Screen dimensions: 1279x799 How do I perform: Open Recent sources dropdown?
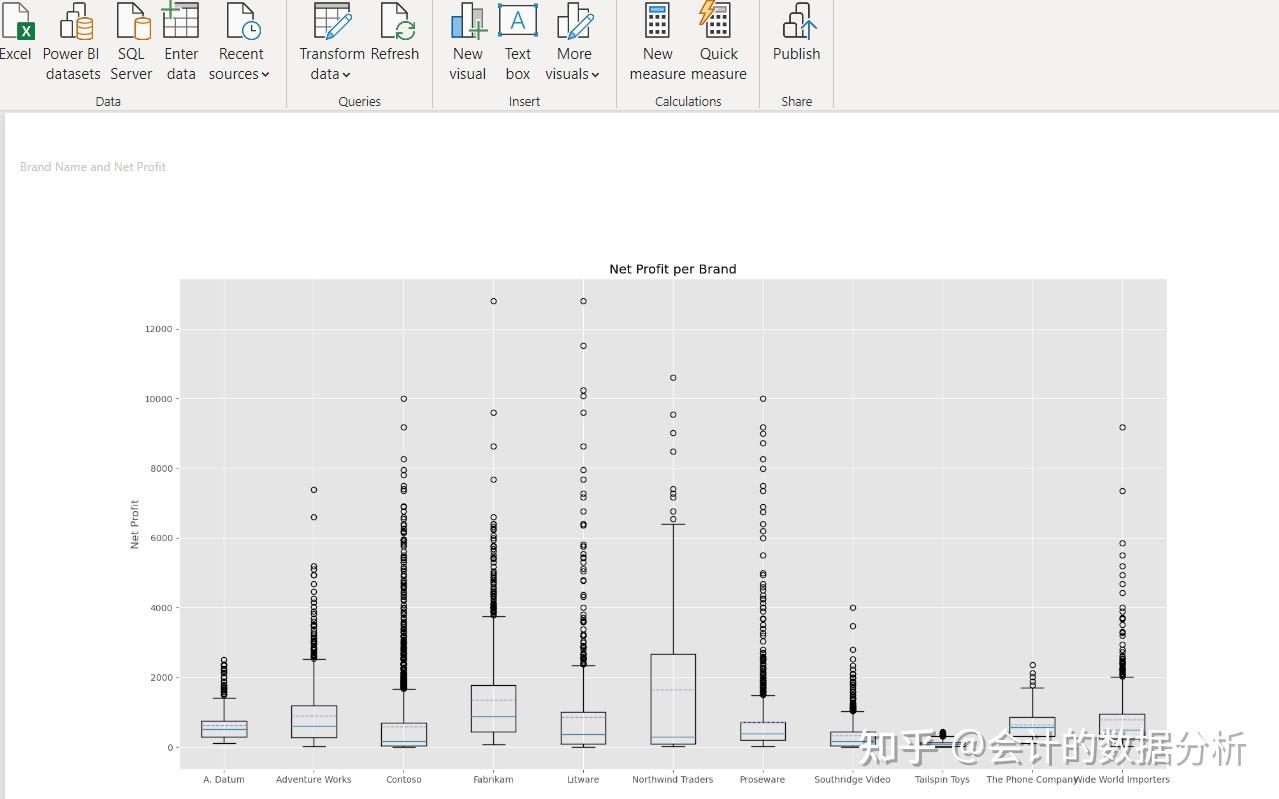point(240,42)
